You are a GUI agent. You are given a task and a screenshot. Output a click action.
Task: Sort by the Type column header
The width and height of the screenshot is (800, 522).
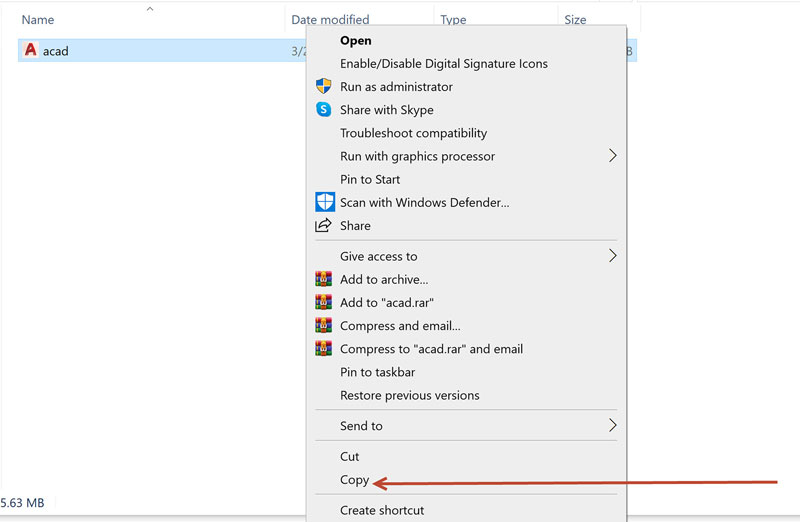click(453, 19)
